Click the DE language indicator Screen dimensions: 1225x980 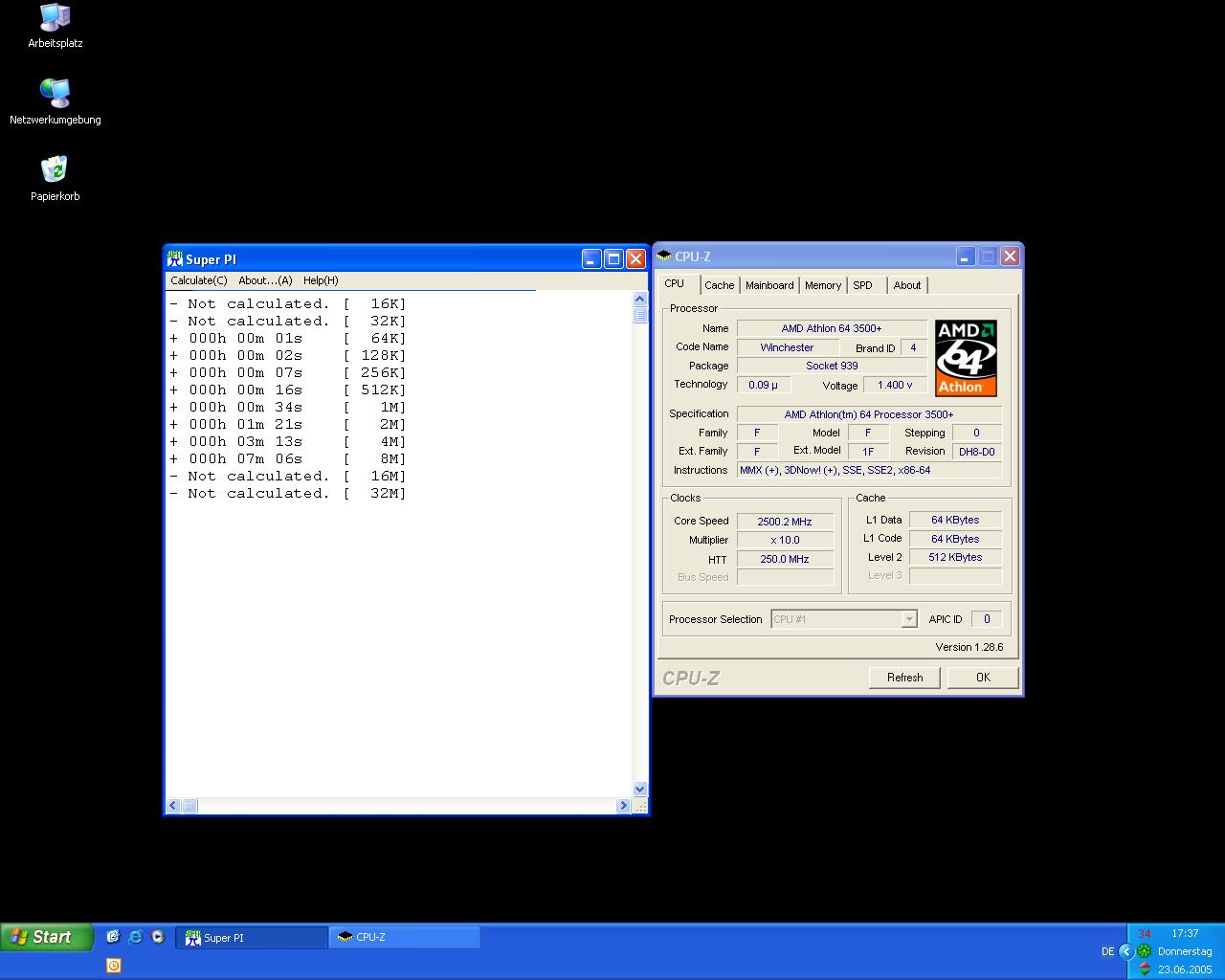1107,951
